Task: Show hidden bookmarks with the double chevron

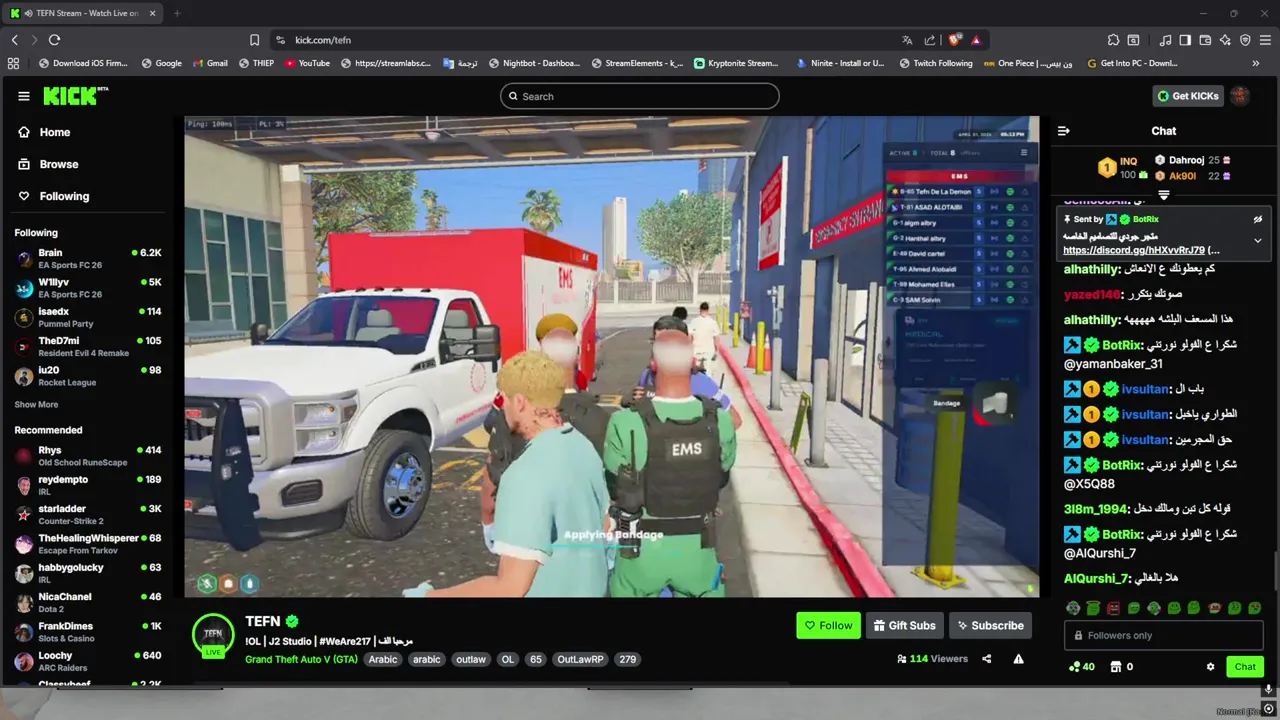Action: pyautogui.click(x=1256, y=63)
